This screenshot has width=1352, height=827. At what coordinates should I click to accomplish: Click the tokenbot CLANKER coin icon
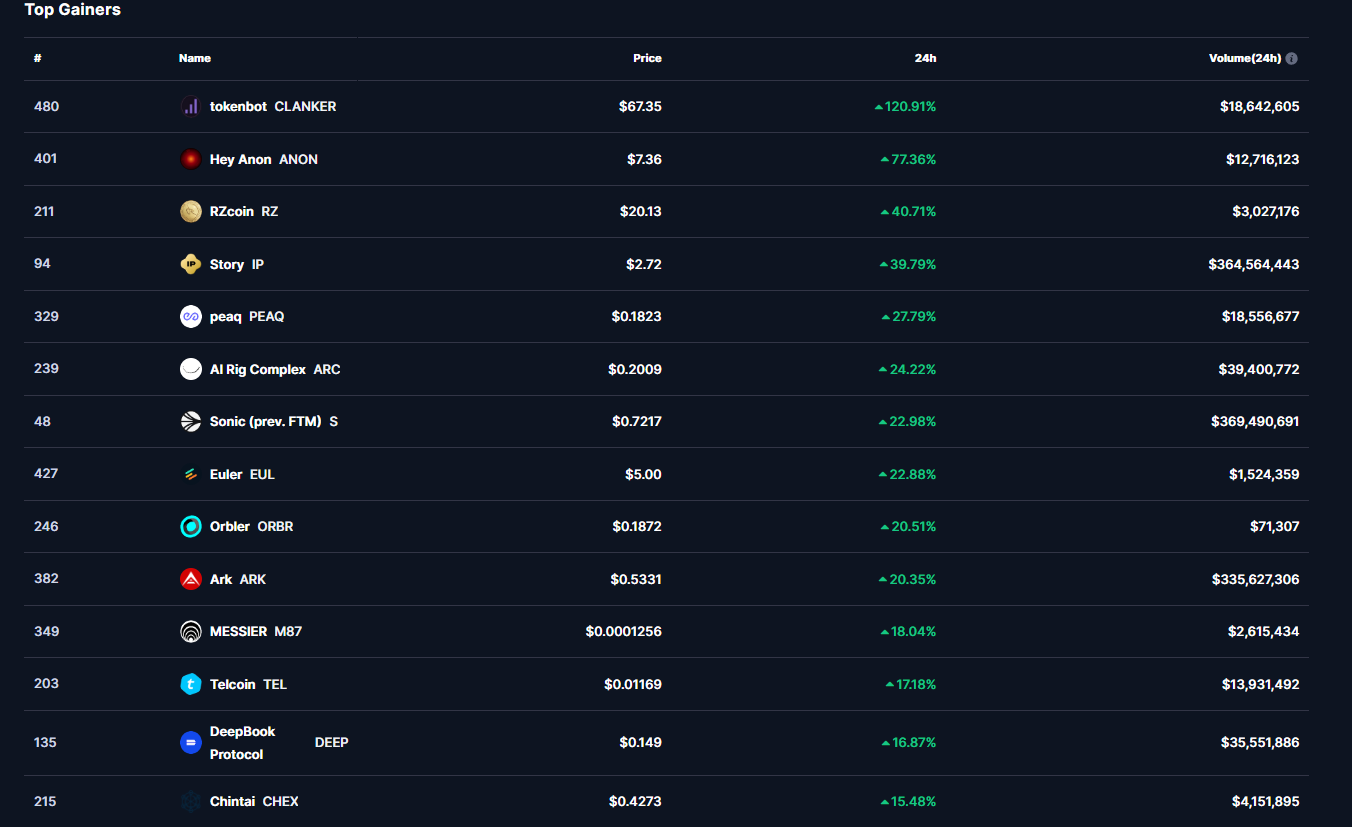[190, 106]
